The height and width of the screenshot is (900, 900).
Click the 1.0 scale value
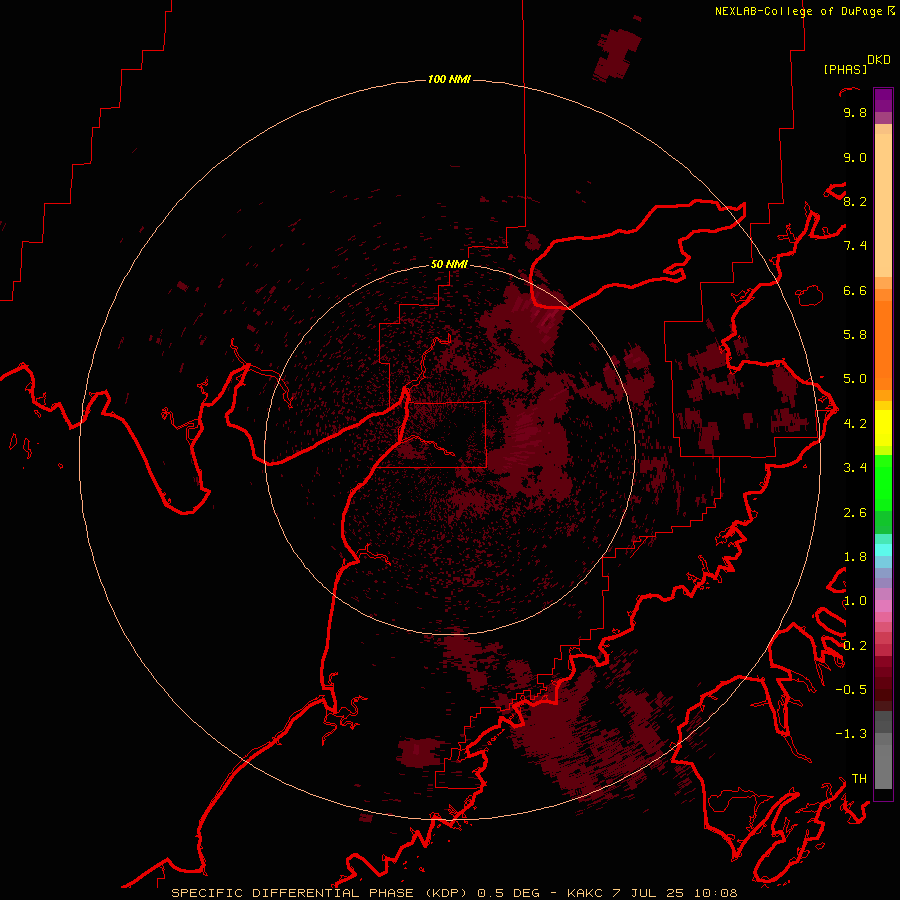855,601
